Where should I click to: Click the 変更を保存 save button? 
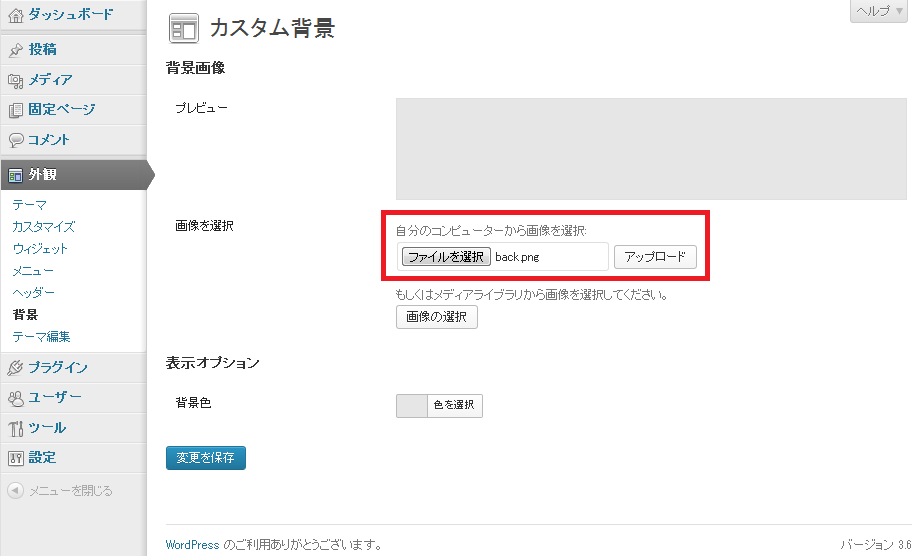click(x=205, y=458)
